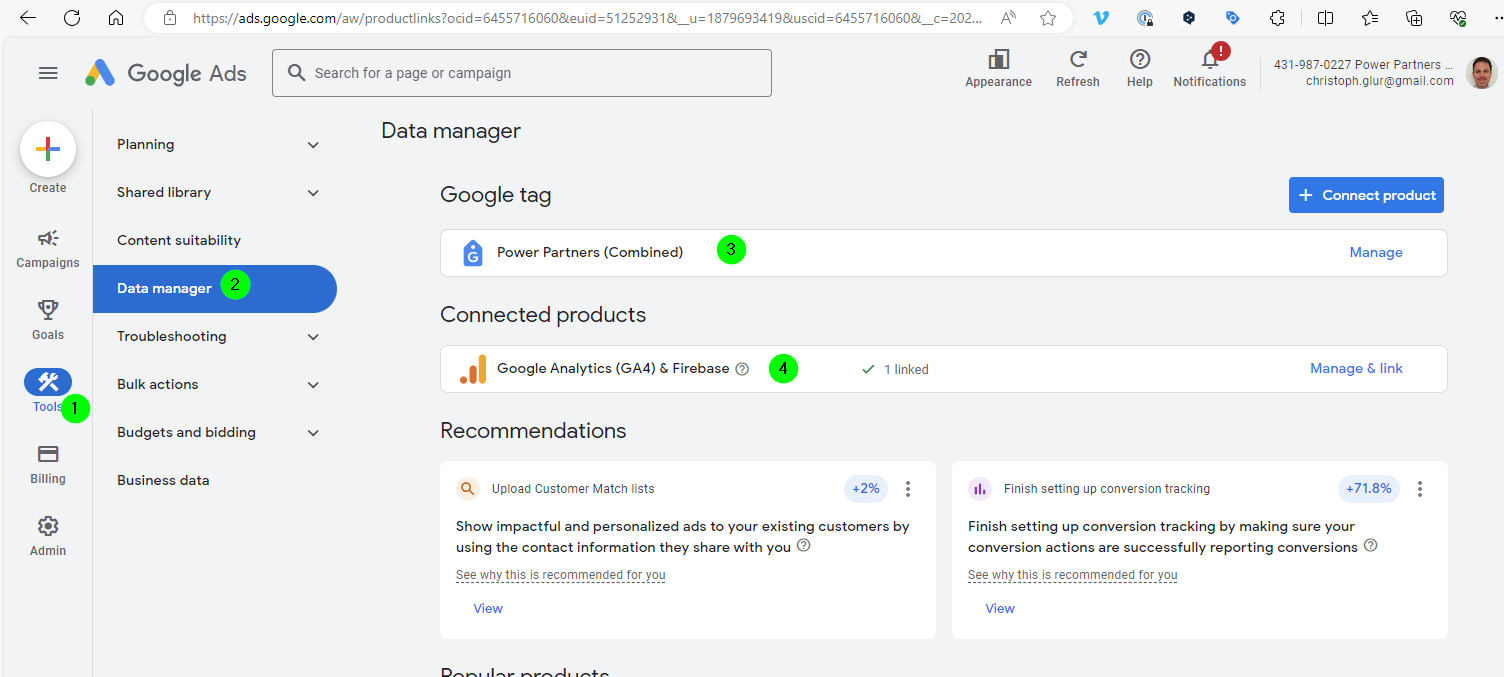Open Admin gear icon
Viewport: 1504px width, 677px height.
click(48, 536)
